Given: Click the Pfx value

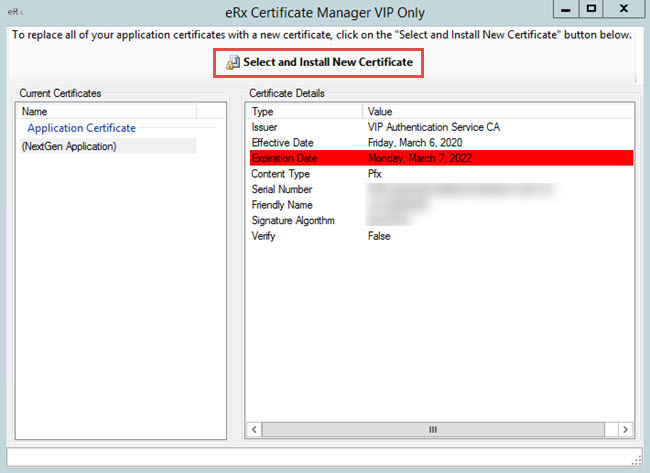Looking at the screenshot, I should 375,174.
